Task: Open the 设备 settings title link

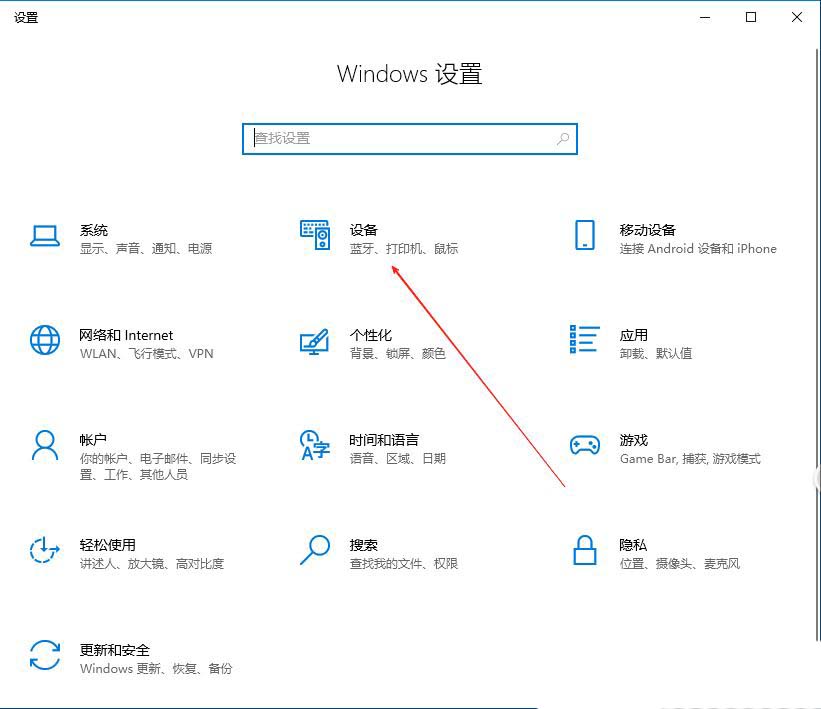Action: [364, 230]
